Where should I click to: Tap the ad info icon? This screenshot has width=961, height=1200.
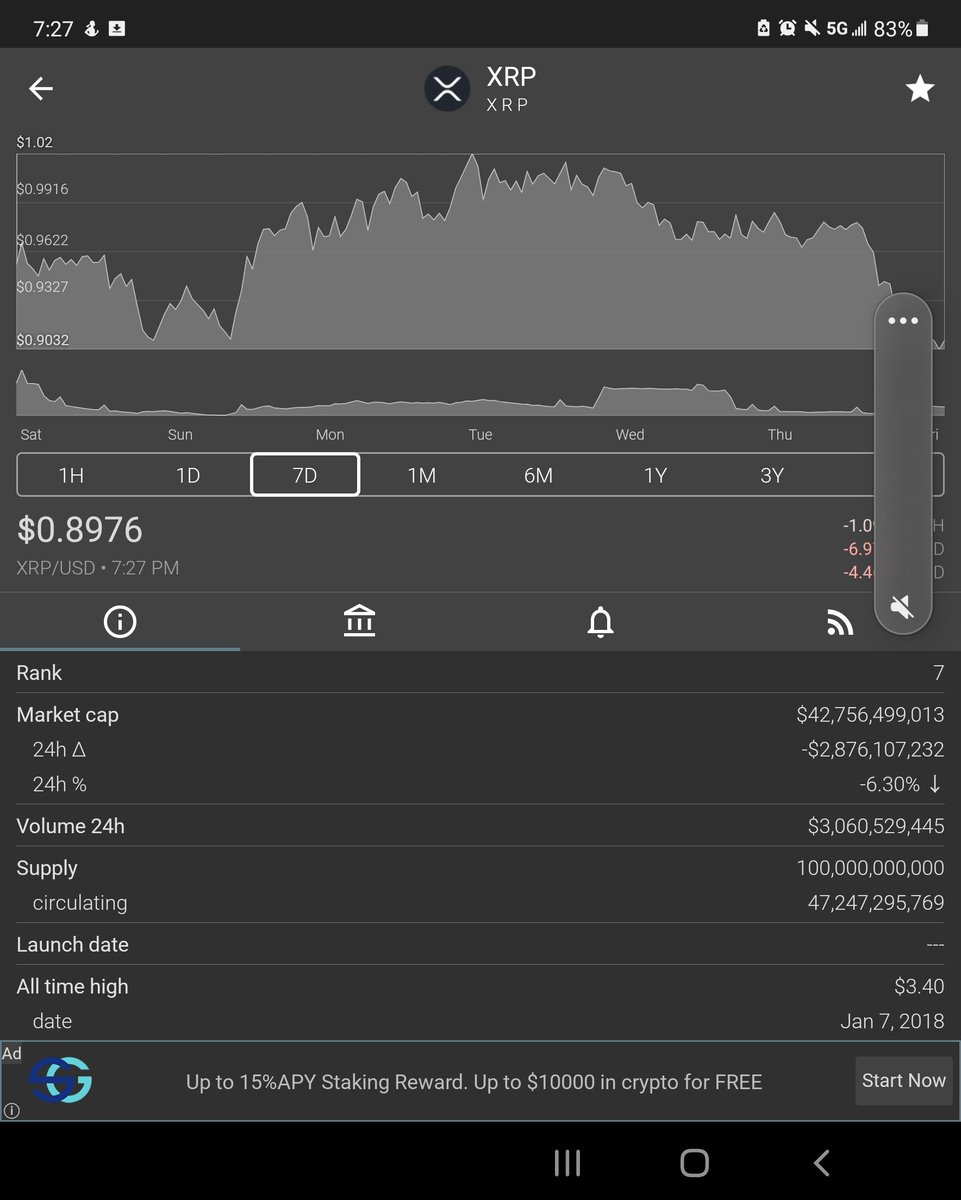click(12, 1110)
